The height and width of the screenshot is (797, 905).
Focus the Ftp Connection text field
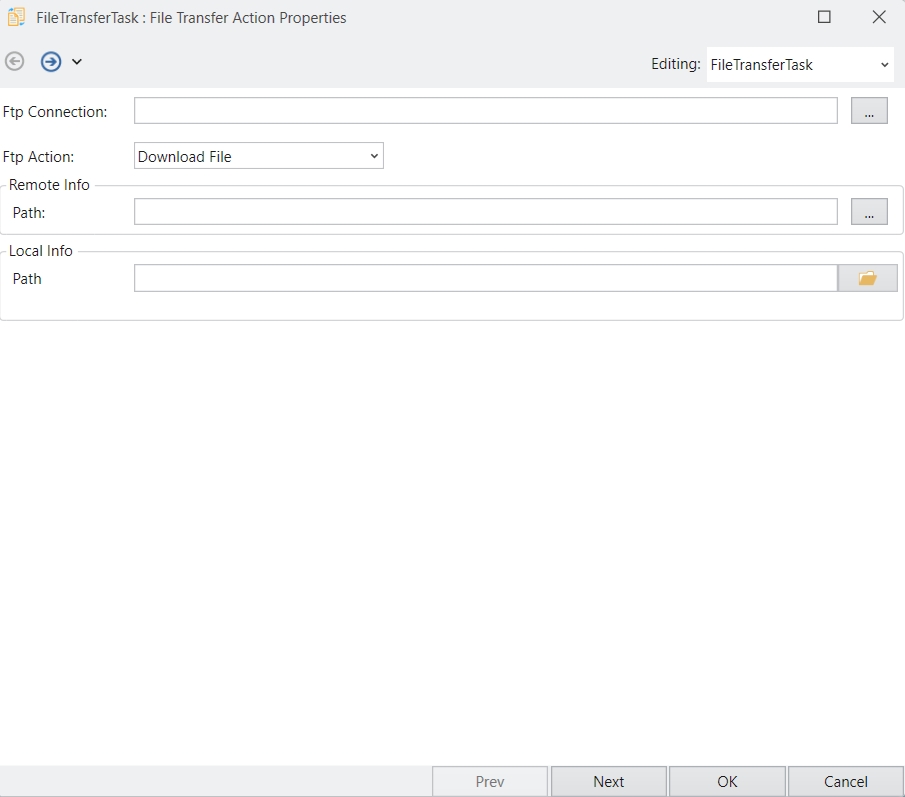pyautogui.click(x=485, y=111)
